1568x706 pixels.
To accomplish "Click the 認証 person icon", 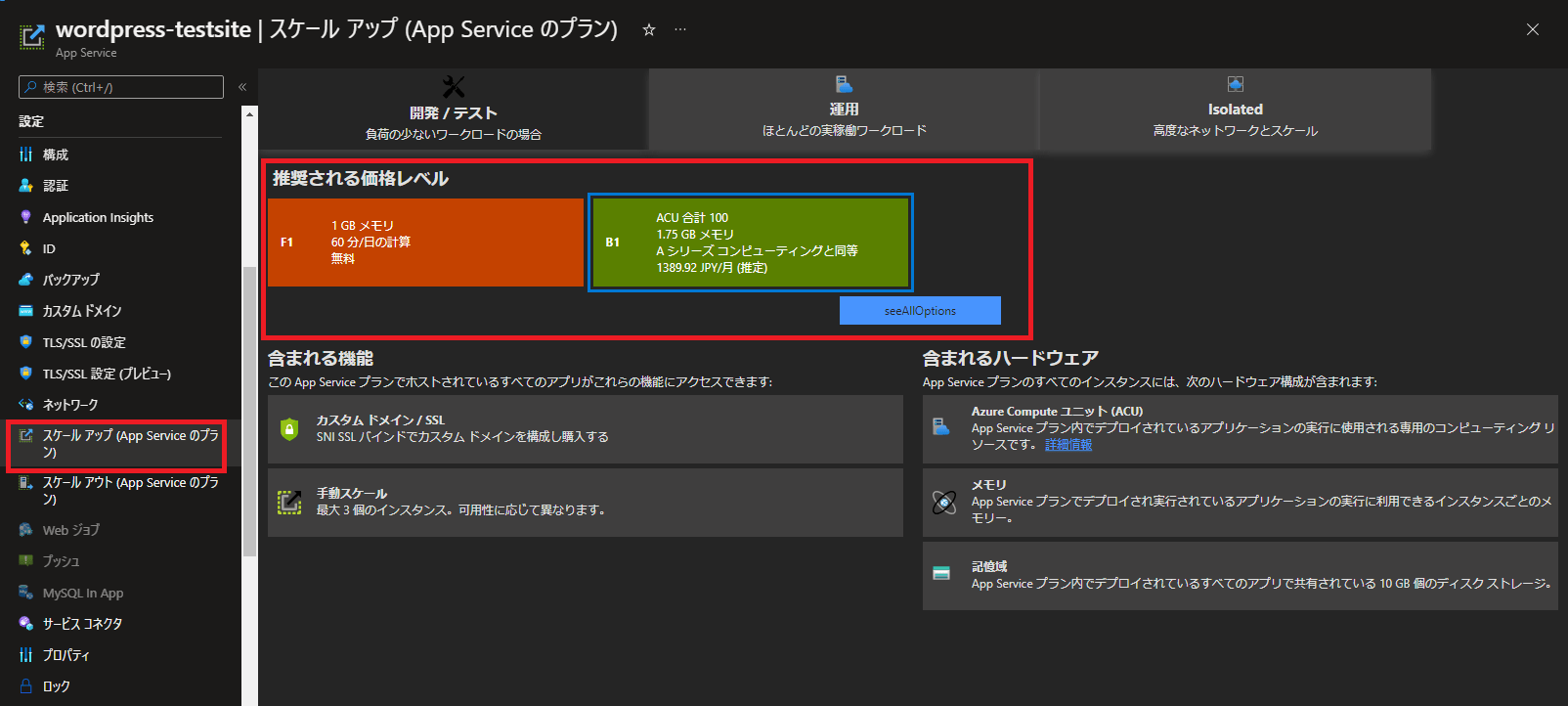I will click(25, 186).
